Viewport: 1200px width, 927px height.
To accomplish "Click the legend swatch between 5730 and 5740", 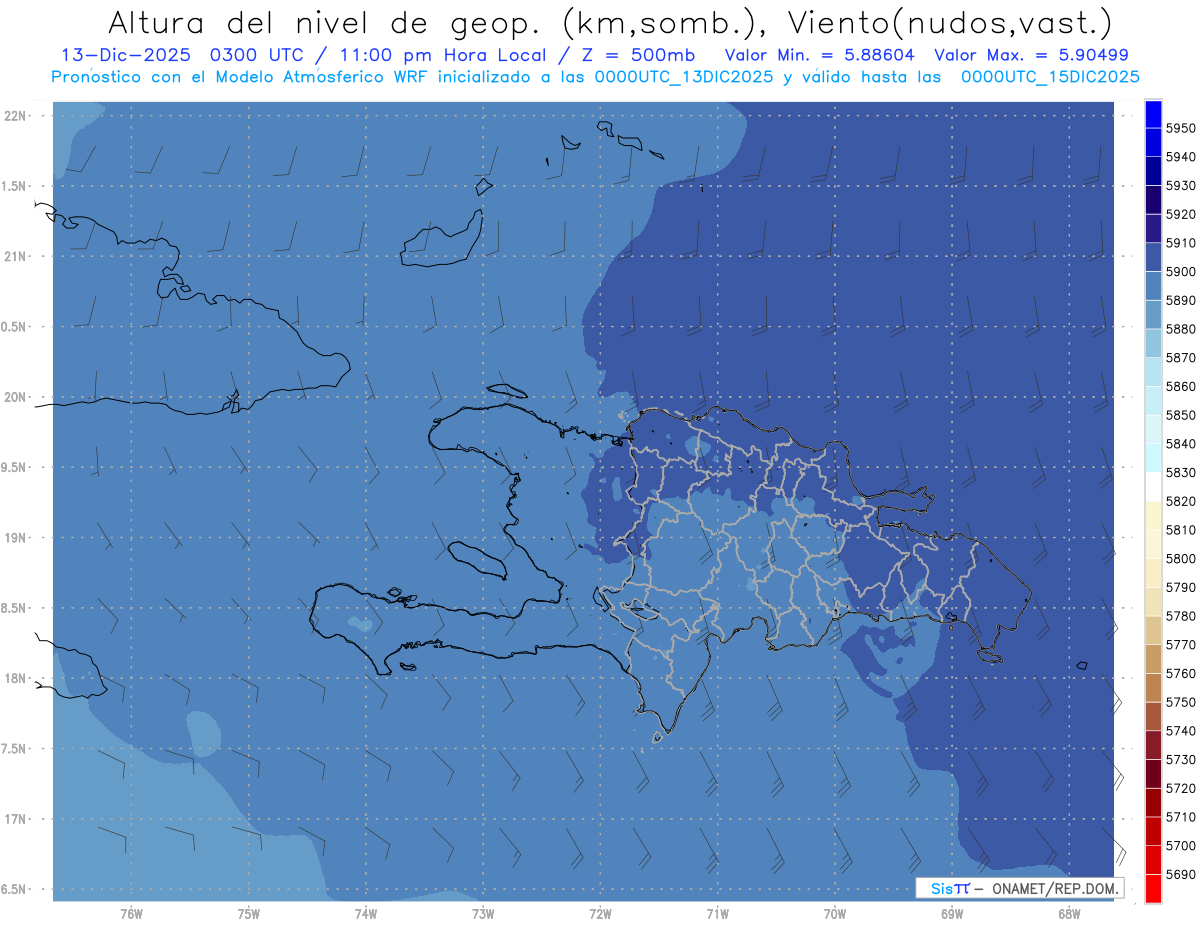I will [x=1153, y=745].
